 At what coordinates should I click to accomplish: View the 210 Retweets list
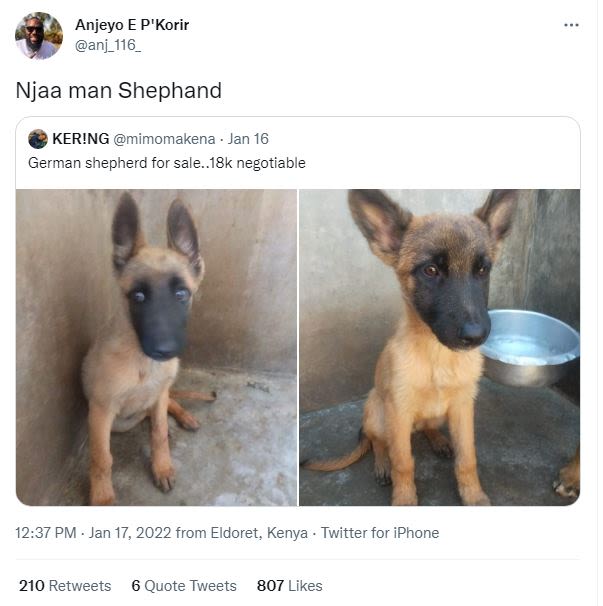[65, 585]
